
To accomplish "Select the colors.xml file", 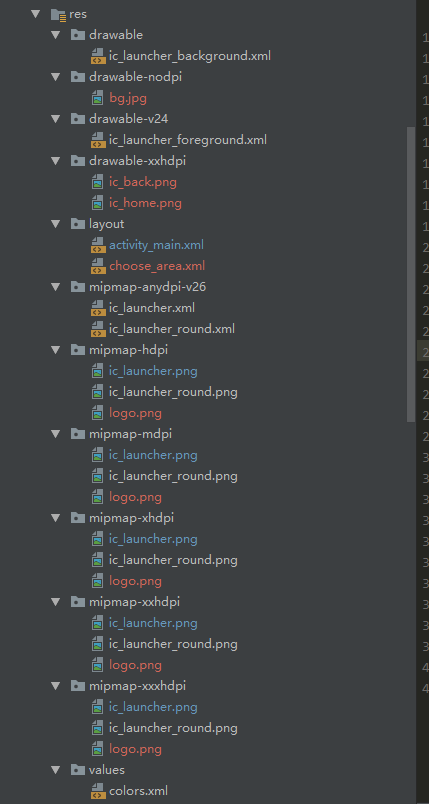I will (138, 791).
